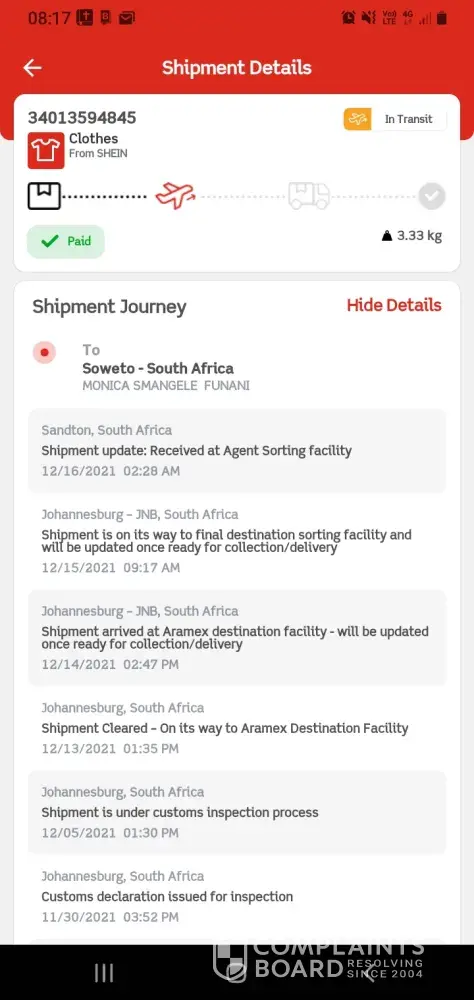The image size is (474, 1000).
Task: Open Android recent apps button
Action: (104, 973)
